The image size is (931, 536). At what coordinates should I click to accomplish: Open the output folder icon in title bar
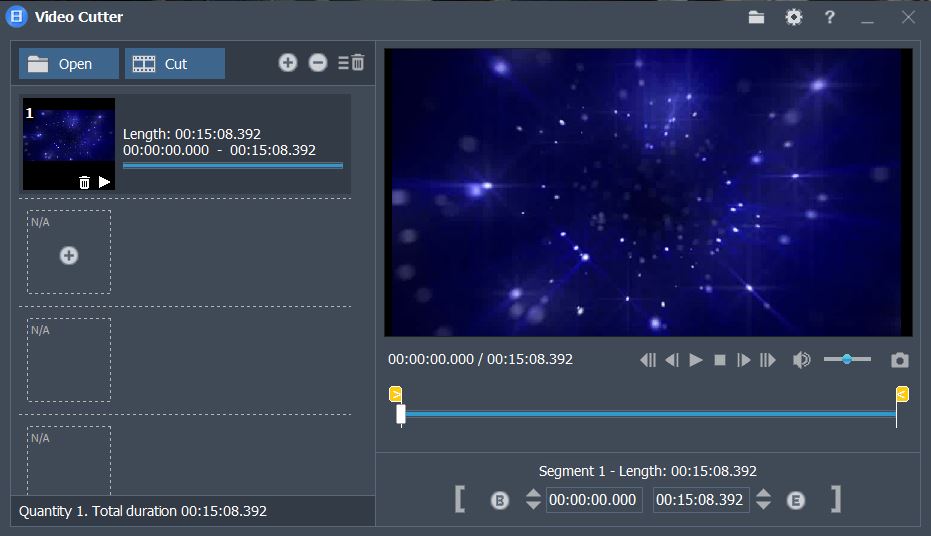coord(756,17)
